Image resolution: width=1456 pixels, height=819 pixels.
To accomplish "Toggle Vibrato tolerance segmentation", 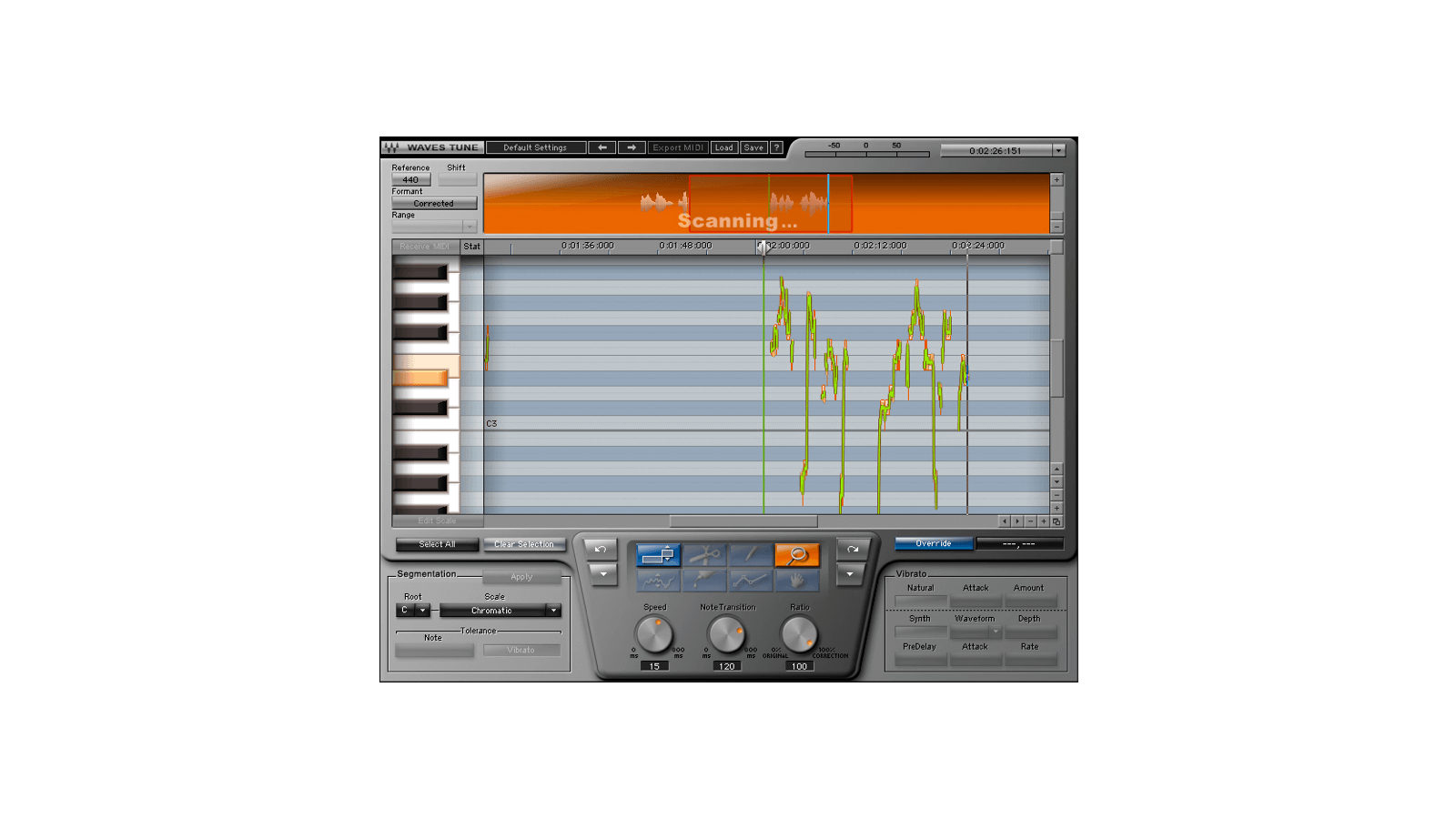I will (521, 650).
